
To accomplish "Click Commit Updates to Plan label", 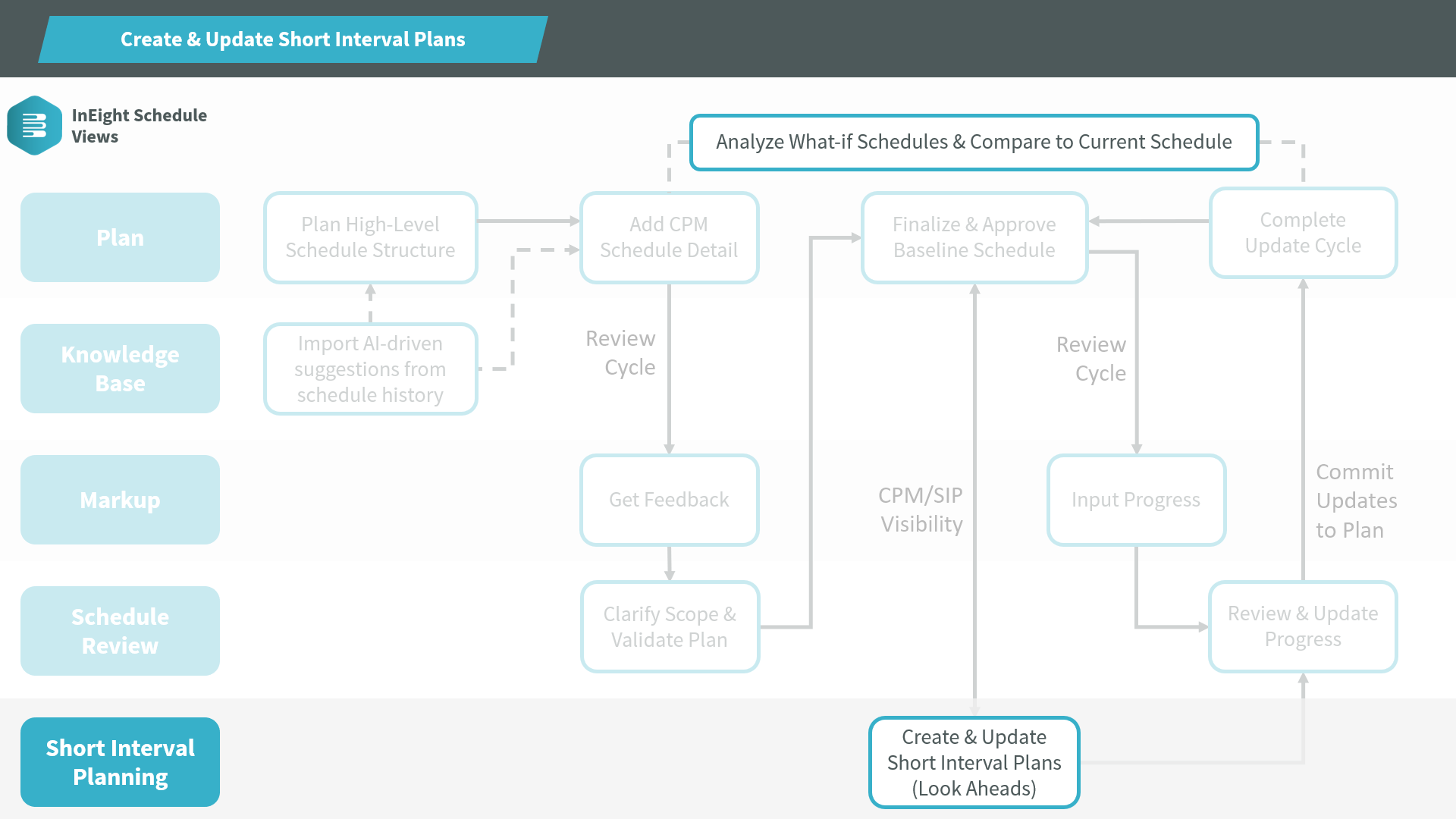I will tap(1356, 500).
